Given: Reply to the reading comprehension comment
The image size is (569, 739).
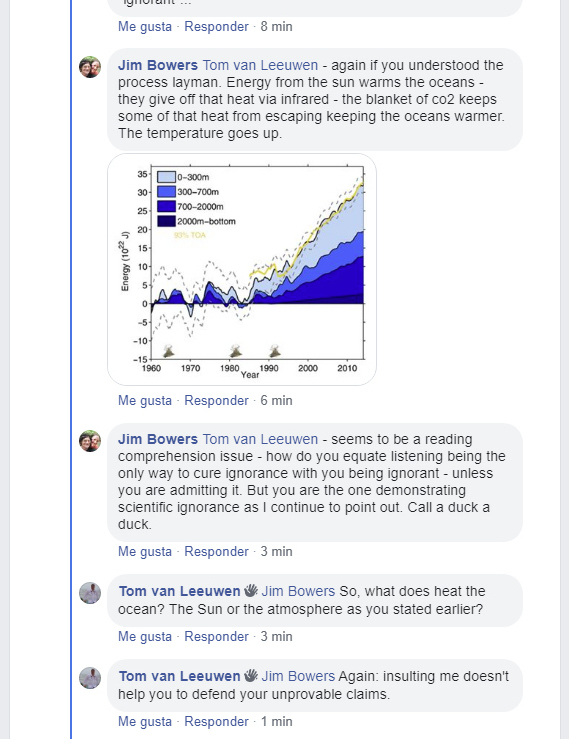Looking at the screenshot, I should [216, 551].
